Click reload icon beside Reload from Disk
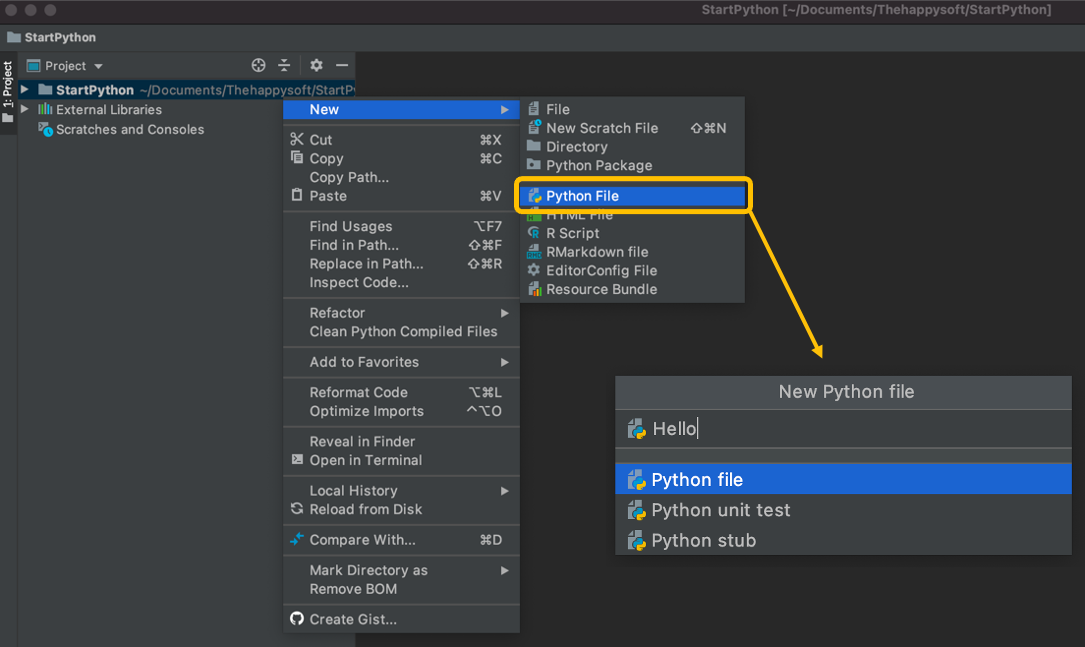This screenshot has width=1085, height=647. pos(297,509)
